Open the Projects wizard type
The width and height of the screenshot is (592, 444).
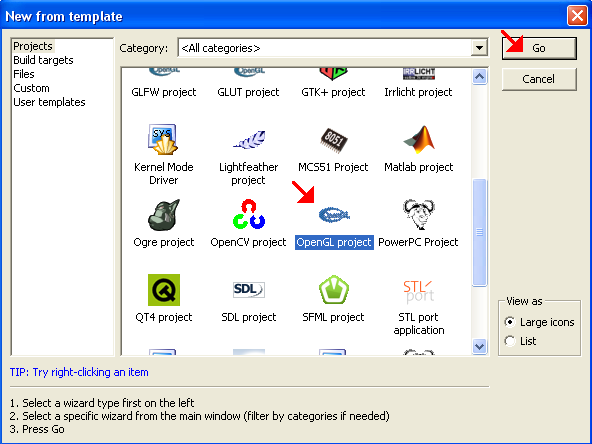coord(33,46)
